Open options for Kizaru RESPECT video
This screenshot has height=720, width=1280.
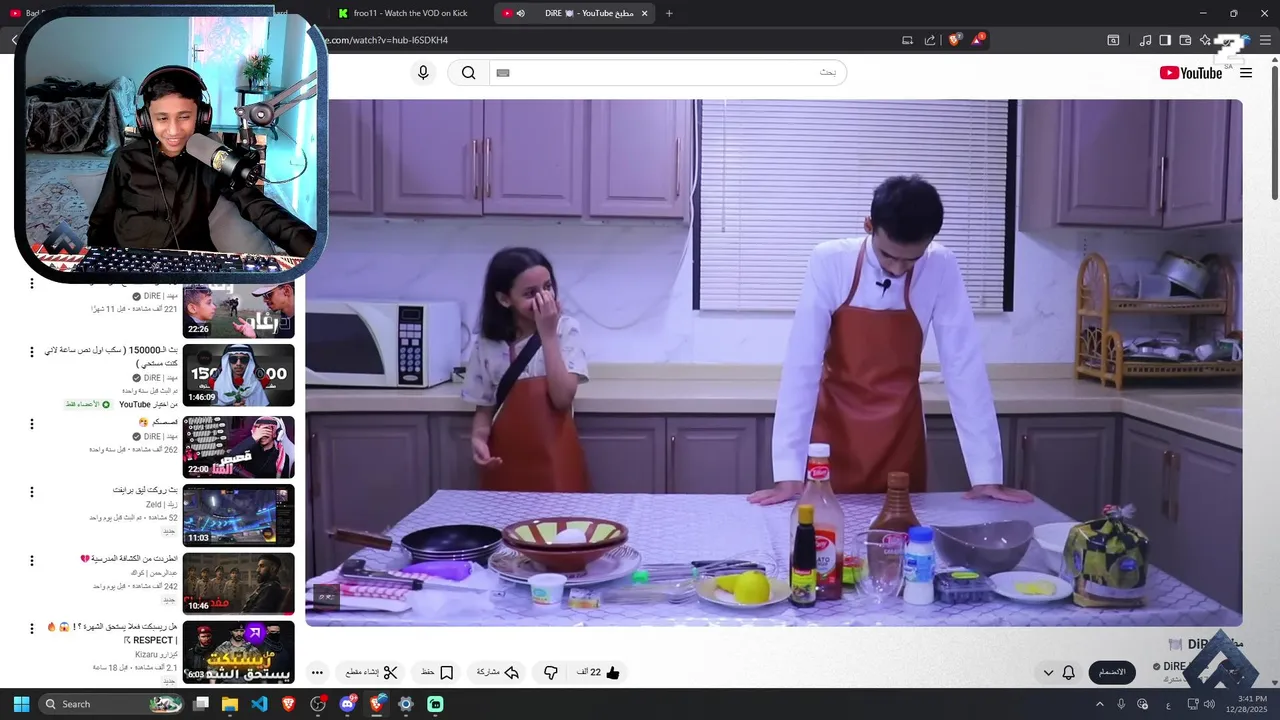coord(31,628)
